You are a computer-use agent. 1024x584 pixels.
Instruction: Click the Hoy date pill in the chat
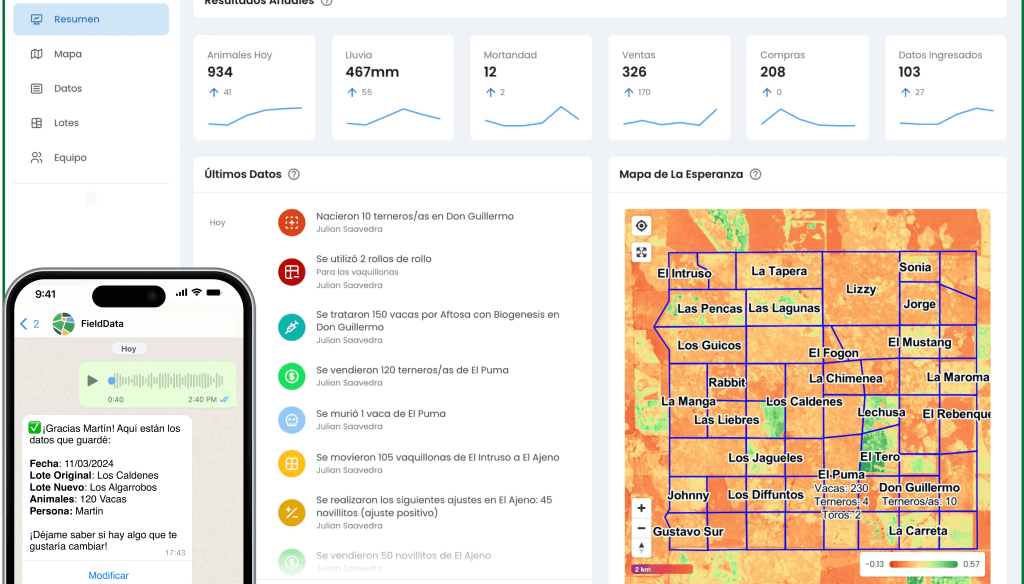click(x=129, y=349)
